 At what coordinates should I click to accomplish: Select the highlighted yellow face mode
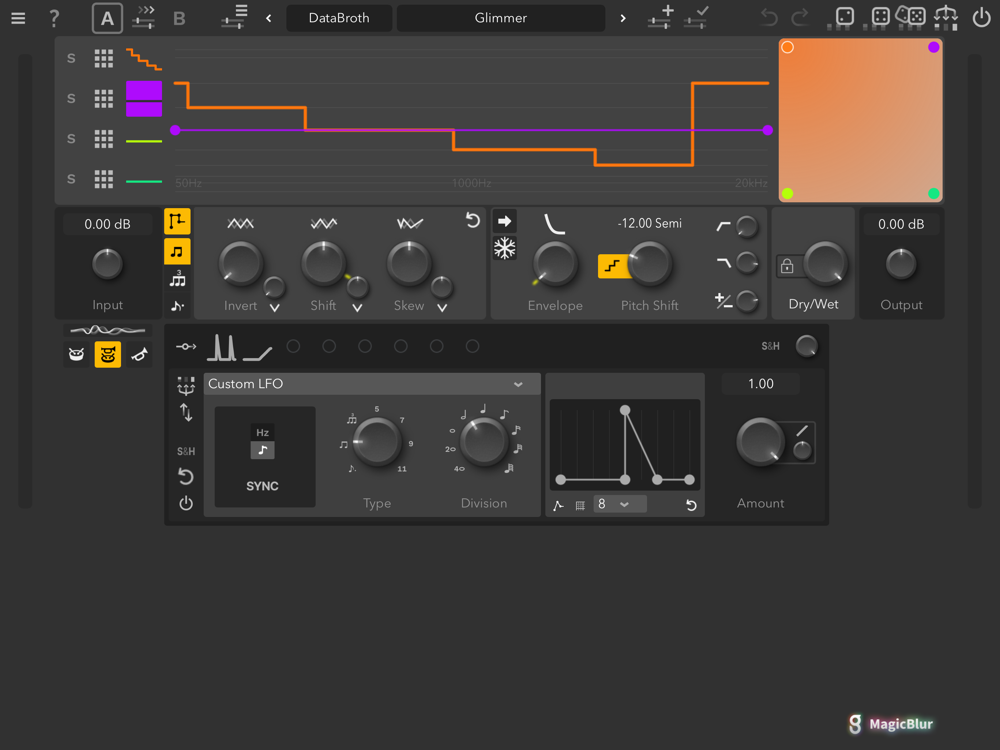(108, 355)
